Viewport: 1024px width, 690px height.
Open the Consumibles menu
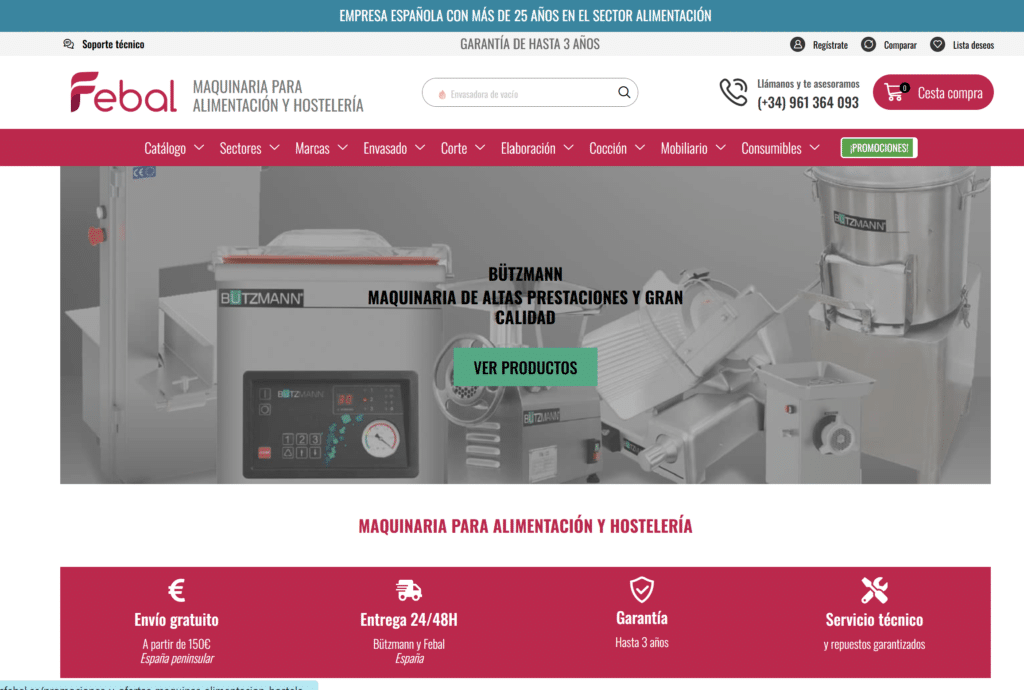click(771, 148)
